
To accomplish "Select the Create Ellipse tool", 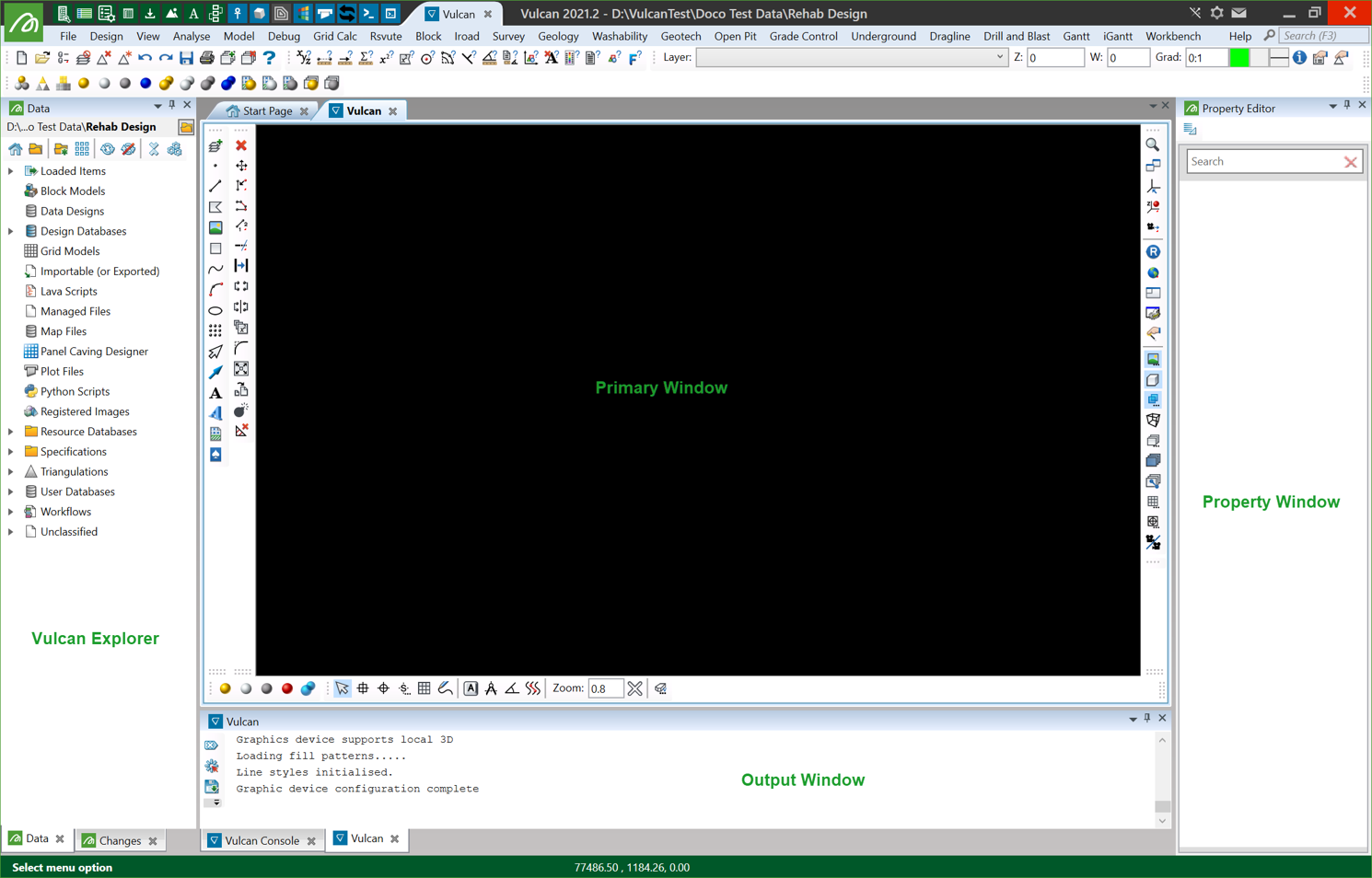I will (215, 310).
